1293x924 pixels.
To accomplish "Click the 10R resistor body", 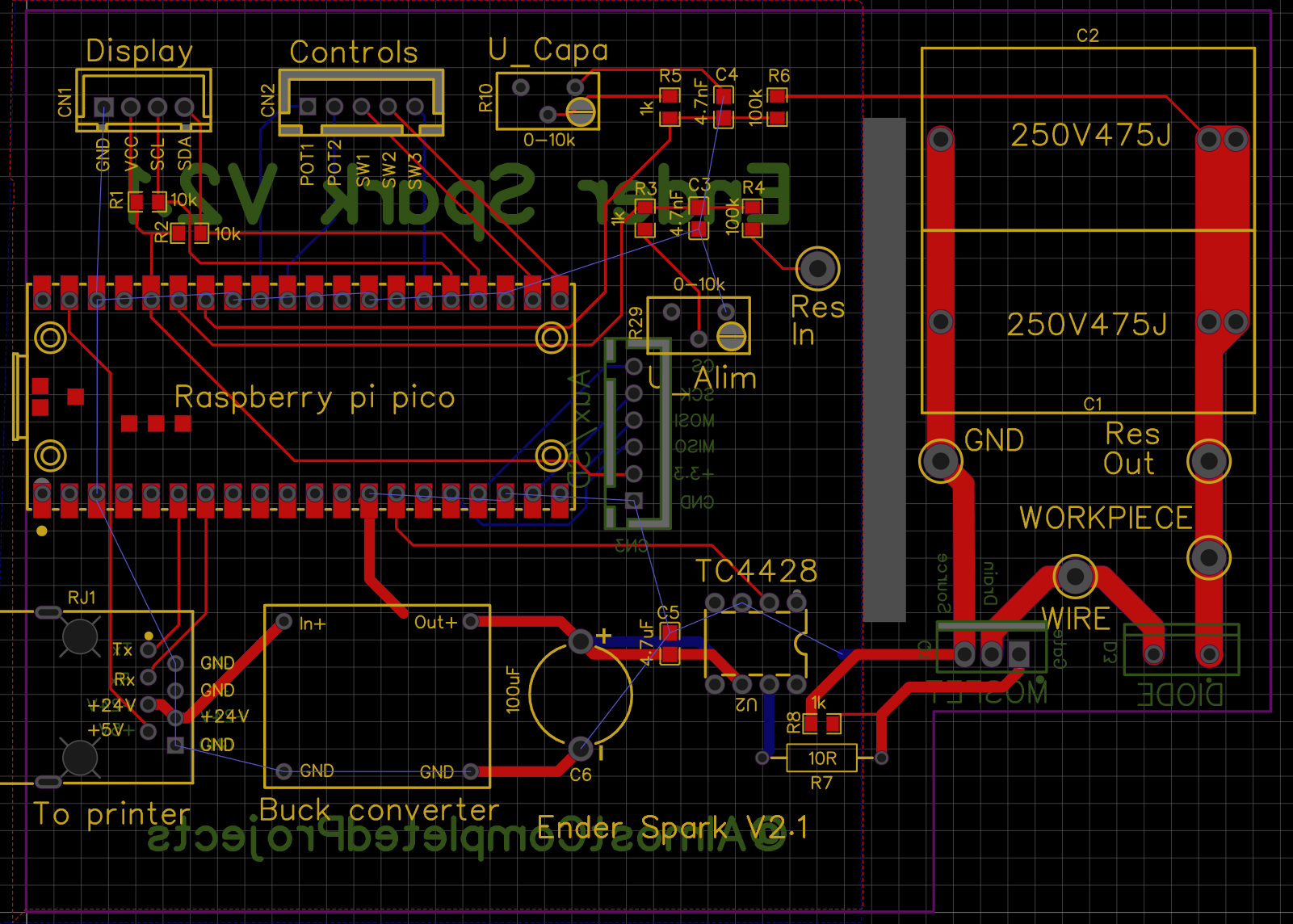I will (x=822, y=758).
